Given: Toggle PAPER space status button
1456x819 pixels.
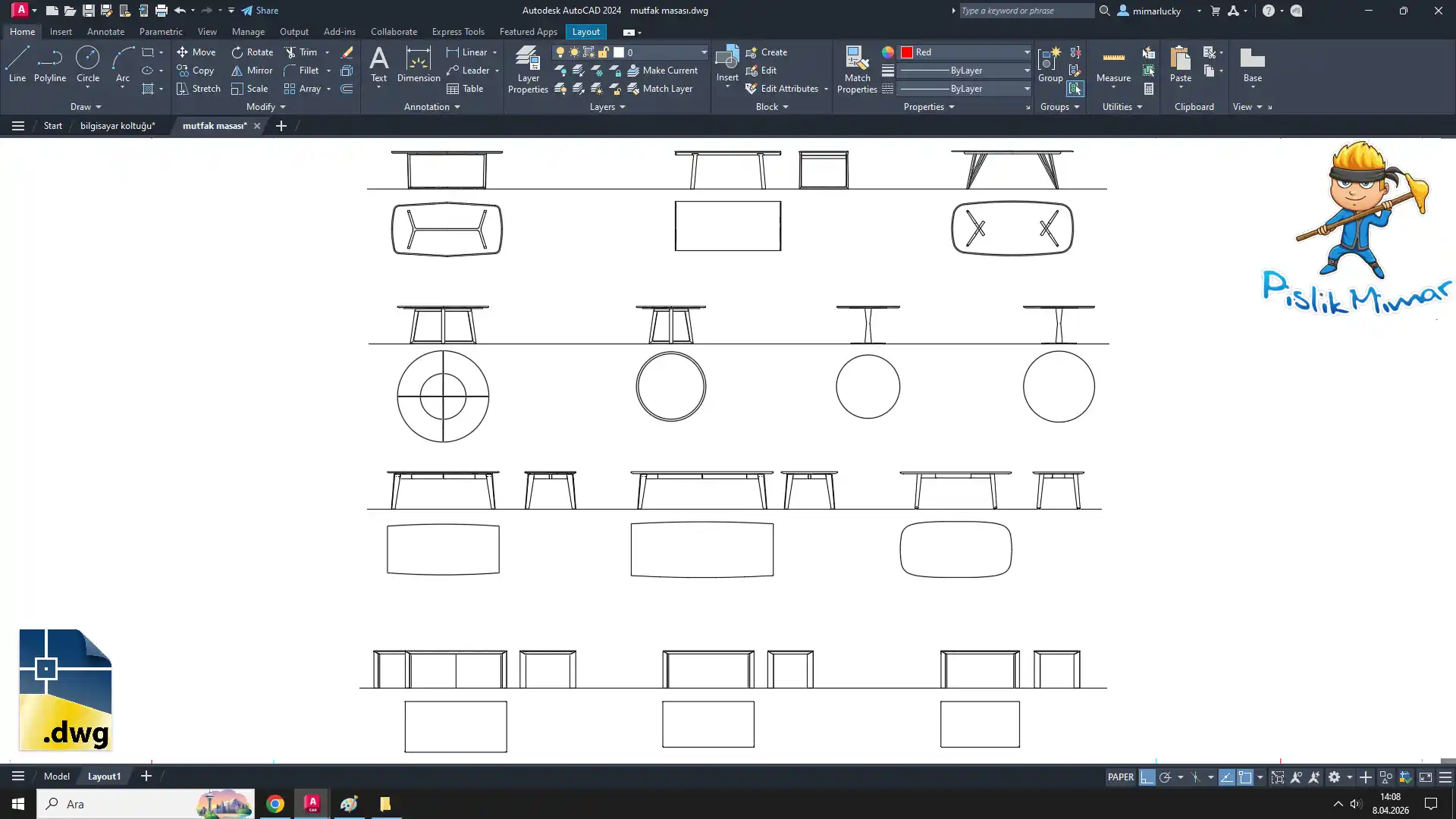Looking at the screenshot, I should click(1120, 777).
